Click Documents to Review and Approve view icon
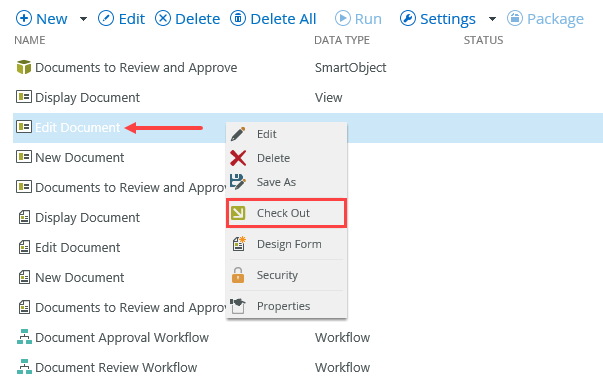Viewport: 603px width, 392px height. (24, 187)
